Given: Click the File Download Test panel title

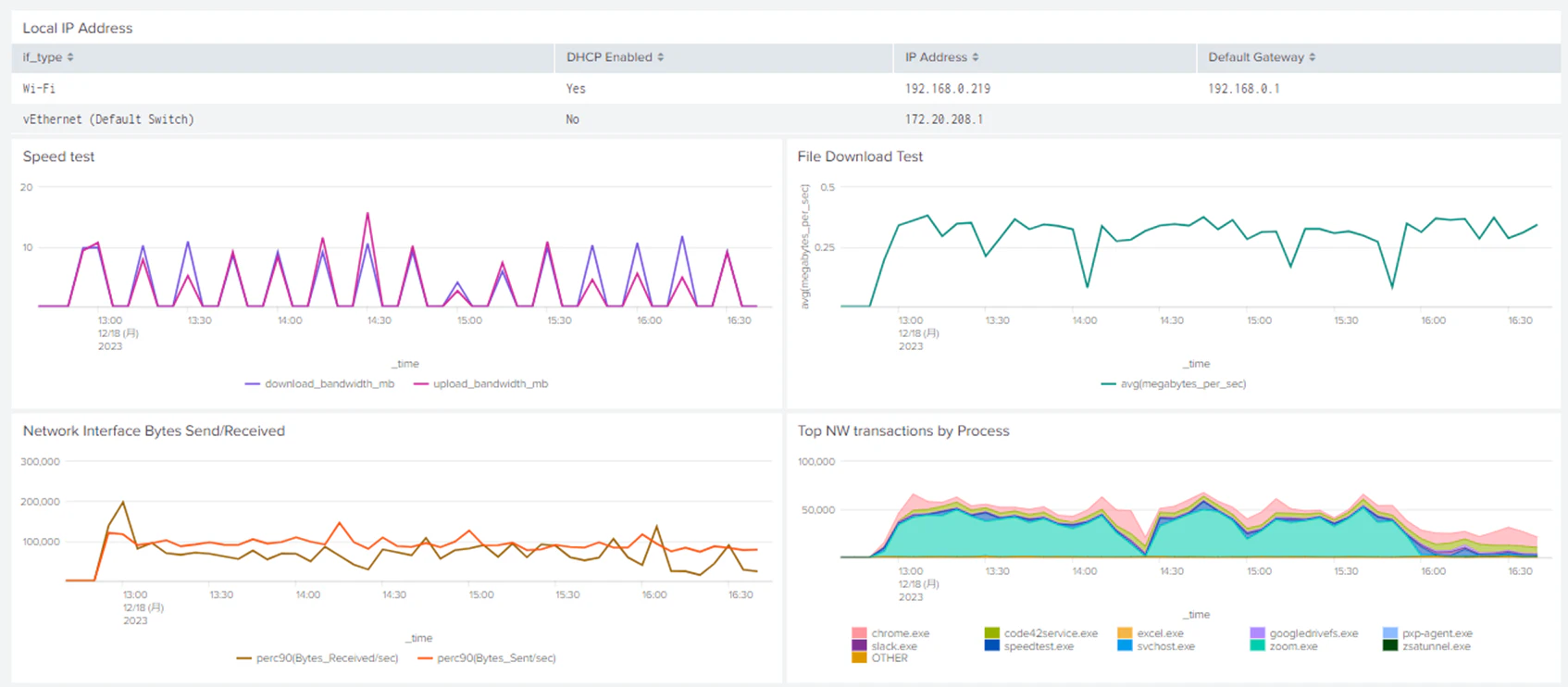Looking at the screenshot, I should click(x=860, y=156).
